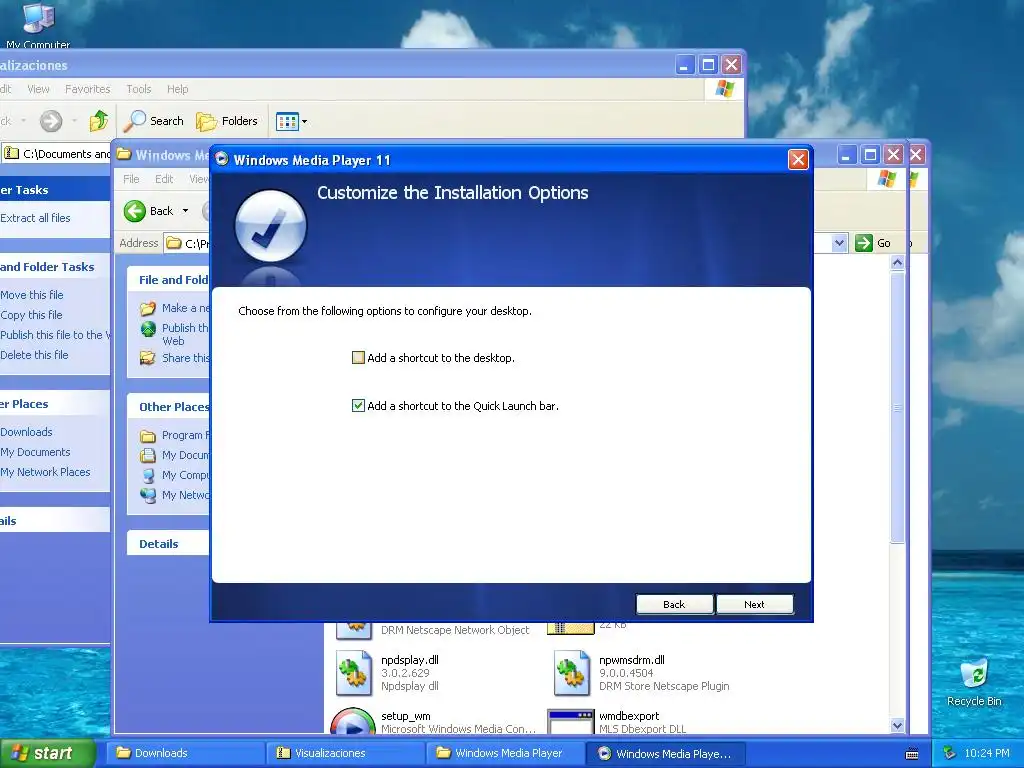The width and height of the screenshot is (1024, 768).
Task: Open My Documents icon in Other Places
Action: (x=148, y=455)
